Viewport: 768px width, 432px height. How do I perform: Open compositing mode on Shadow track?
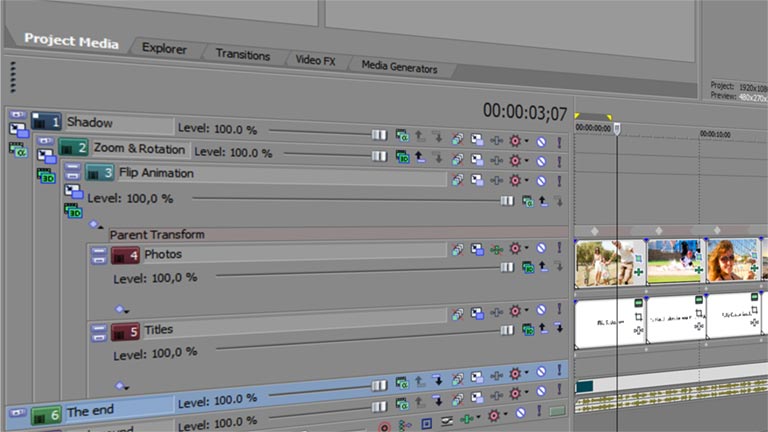coord(402,136)
